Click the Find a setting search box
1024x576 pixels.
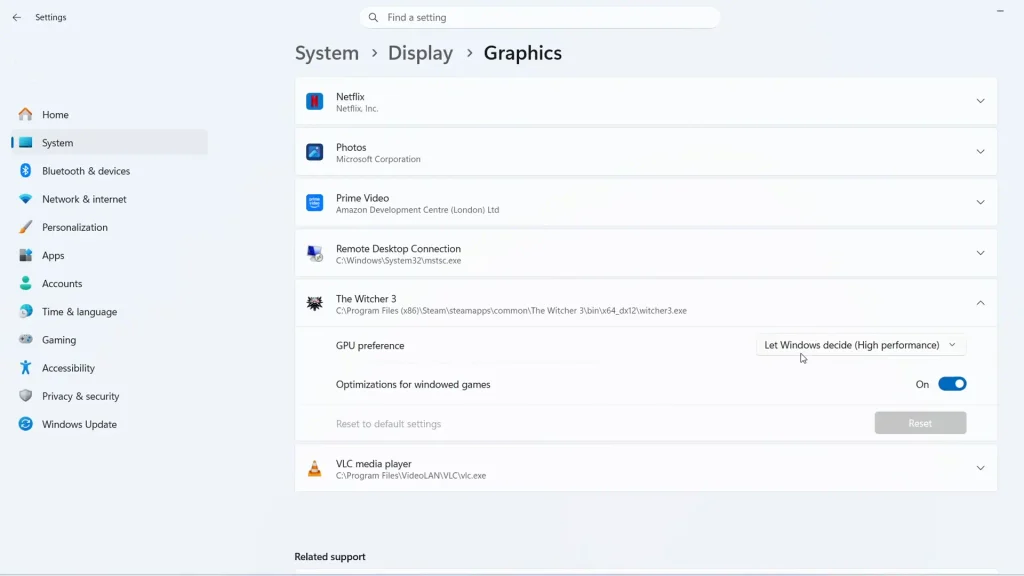(540, 18)
